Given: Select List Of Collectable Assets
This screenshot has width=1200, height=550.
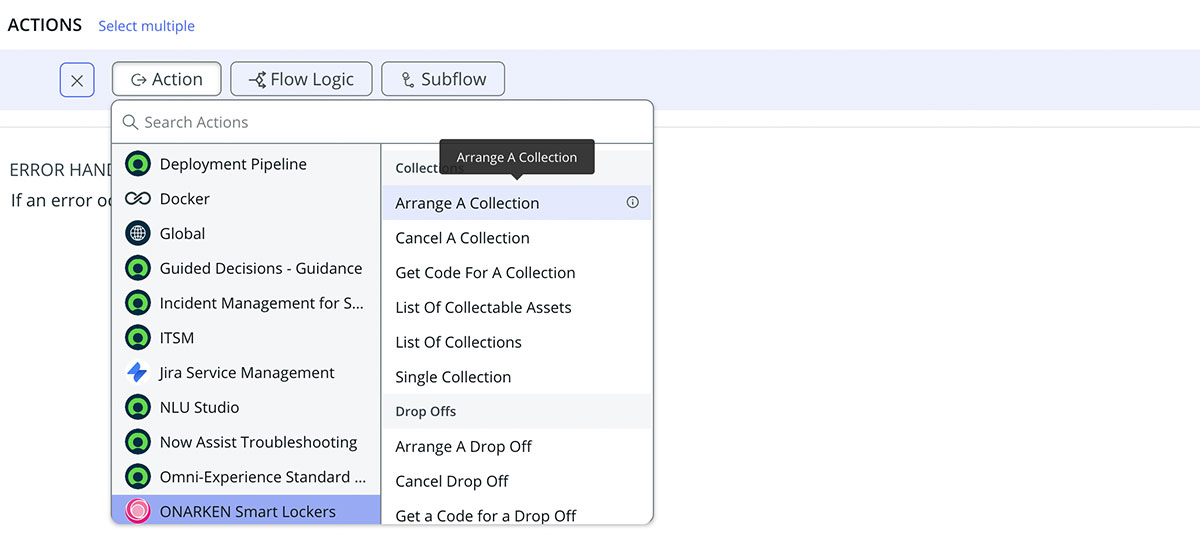Looking at the screenshot, I should pyautogui.click(x=517, y=307).
